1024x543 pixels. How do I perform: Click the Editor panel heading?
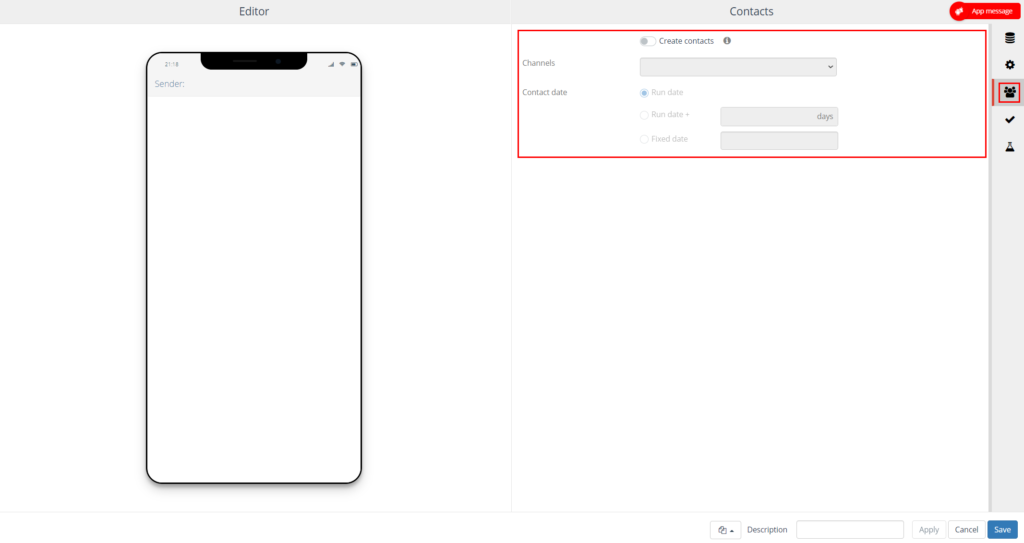pyautogui.click(x=254, y=11)
